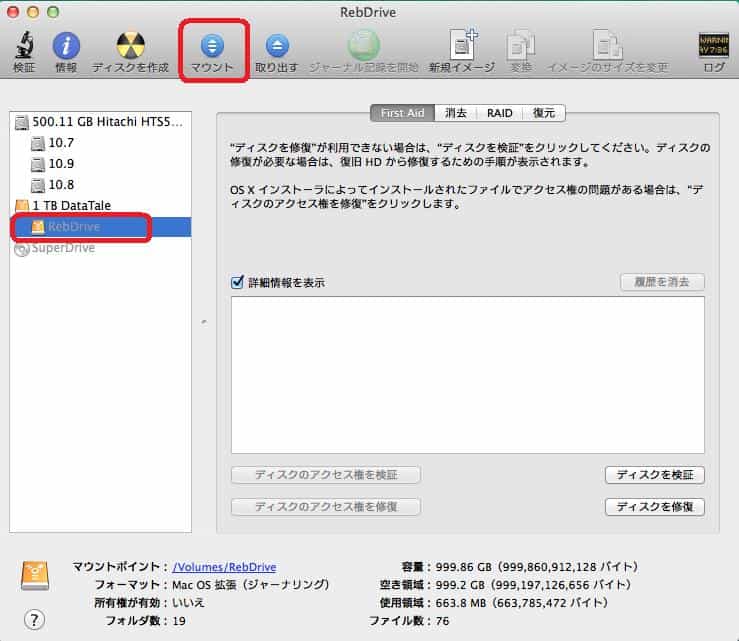Click the Verify microscope toolbar icon

[24, 46]
